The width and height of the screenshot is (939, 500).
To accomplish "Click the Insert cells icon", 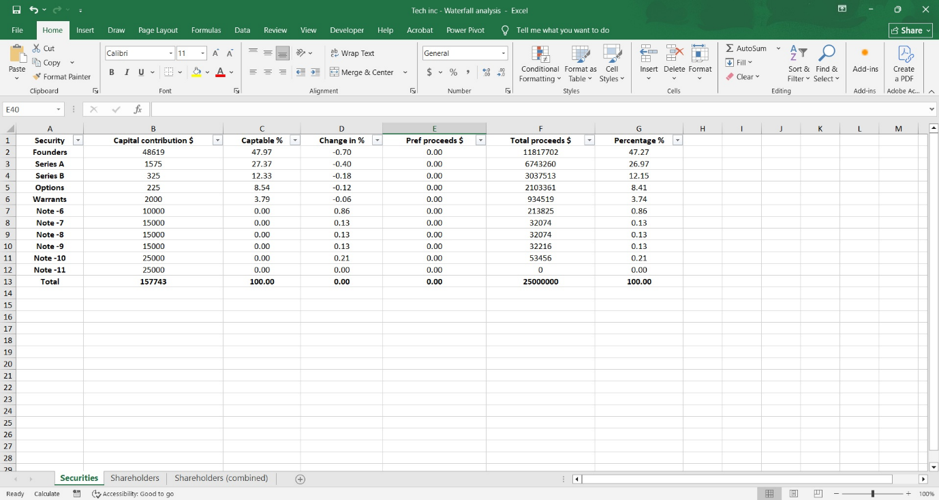I will pyautogui.click(x=649, y=54).
